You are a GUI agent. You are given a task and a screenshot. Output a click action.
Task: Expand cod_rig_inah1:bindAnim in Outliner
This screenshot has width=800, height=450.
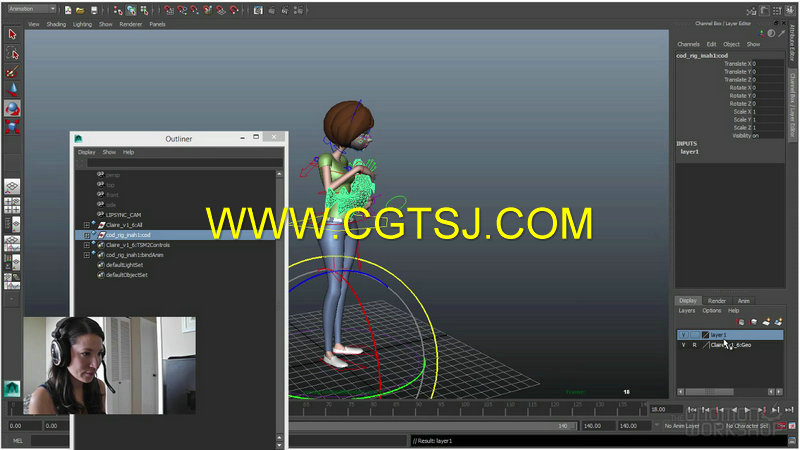(87, 255)
